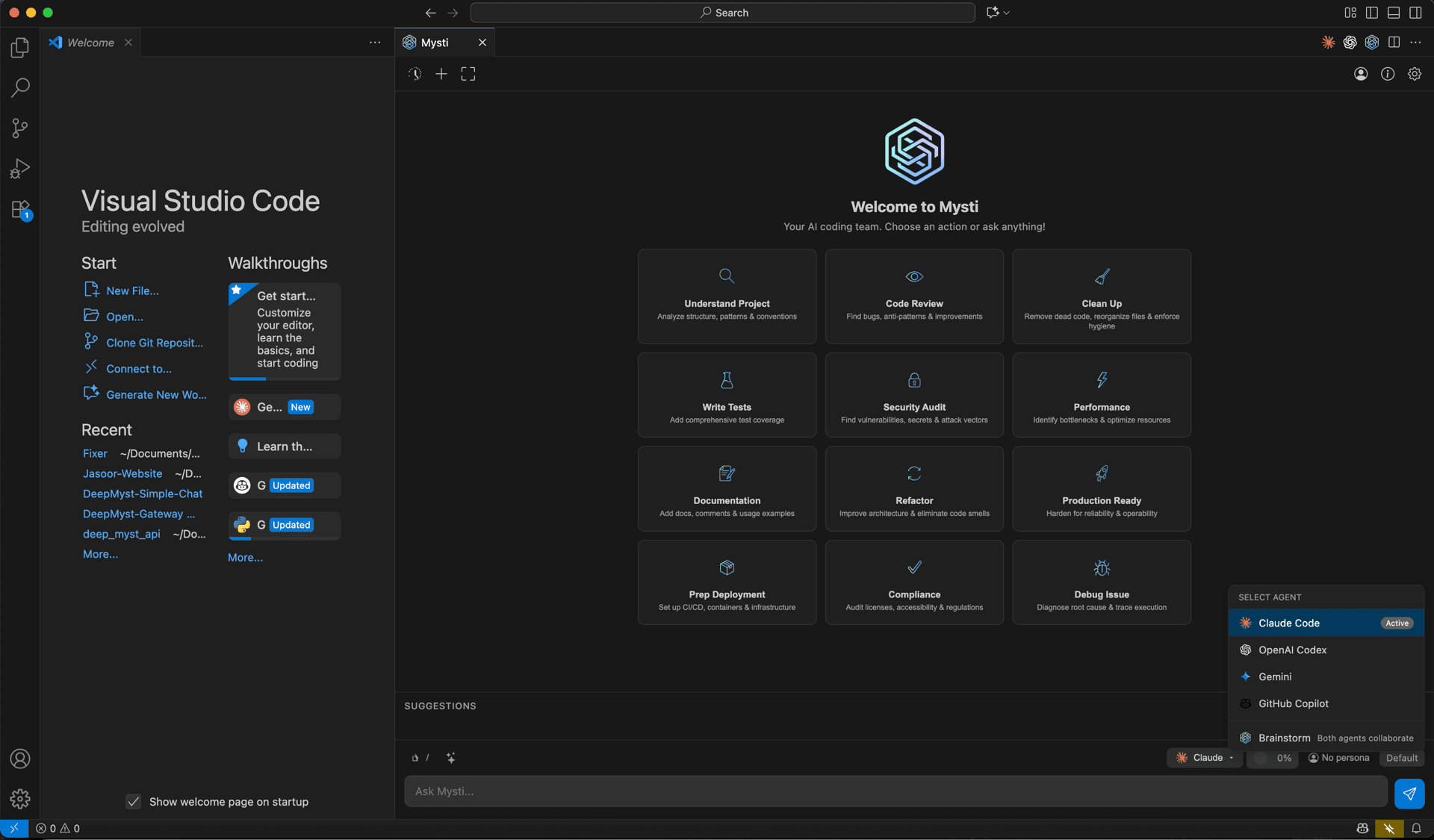Open the No persona selector
This screenshot has height=840, width=1434.
(x=1339, y=758)
